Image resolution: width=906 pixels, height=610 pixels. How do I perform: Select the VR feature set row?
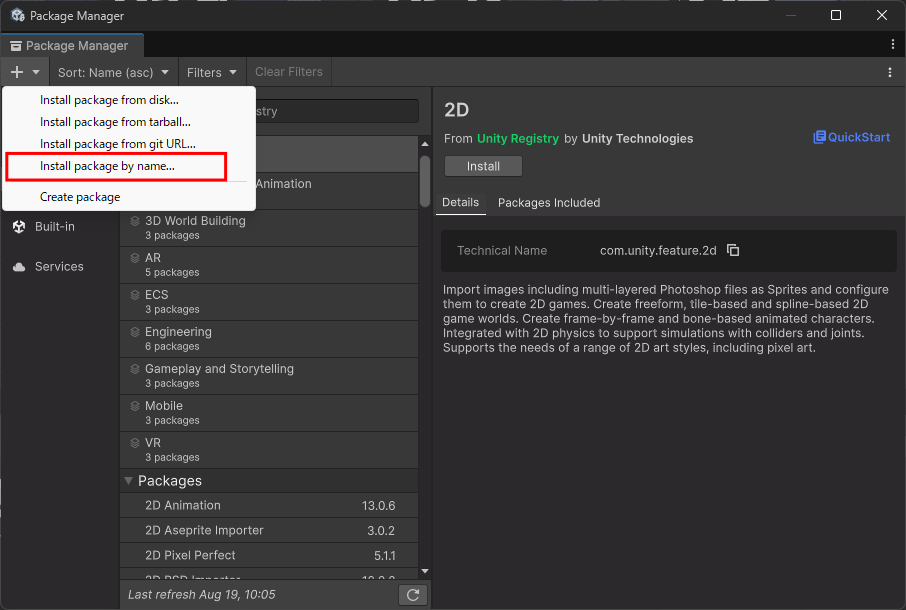click(269, 449)
